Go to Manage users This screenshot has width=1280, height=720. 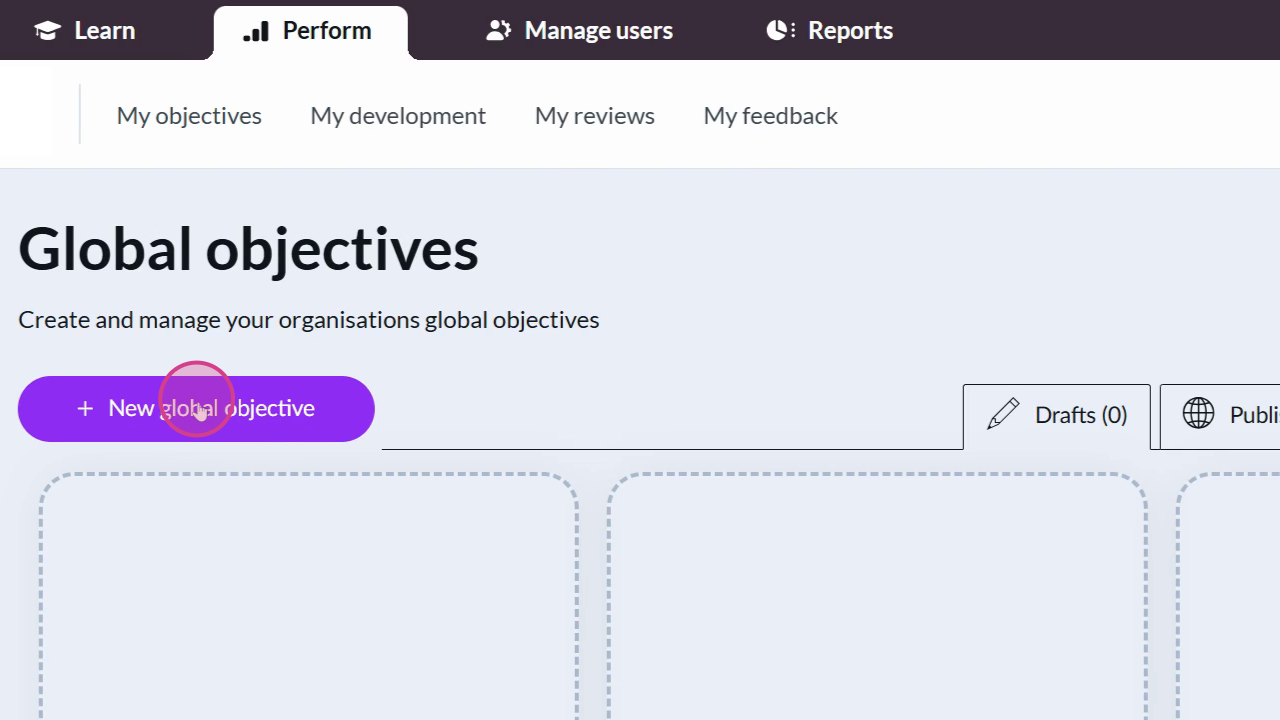(x=598, y=31)
